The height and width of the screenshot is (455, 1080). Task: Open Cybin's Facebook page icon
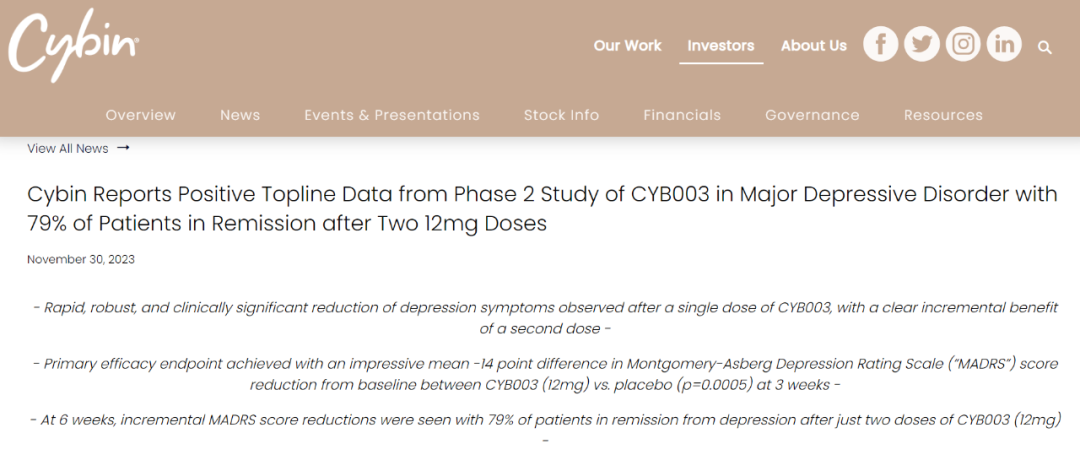pyautogui.click(x=881, y=44)
